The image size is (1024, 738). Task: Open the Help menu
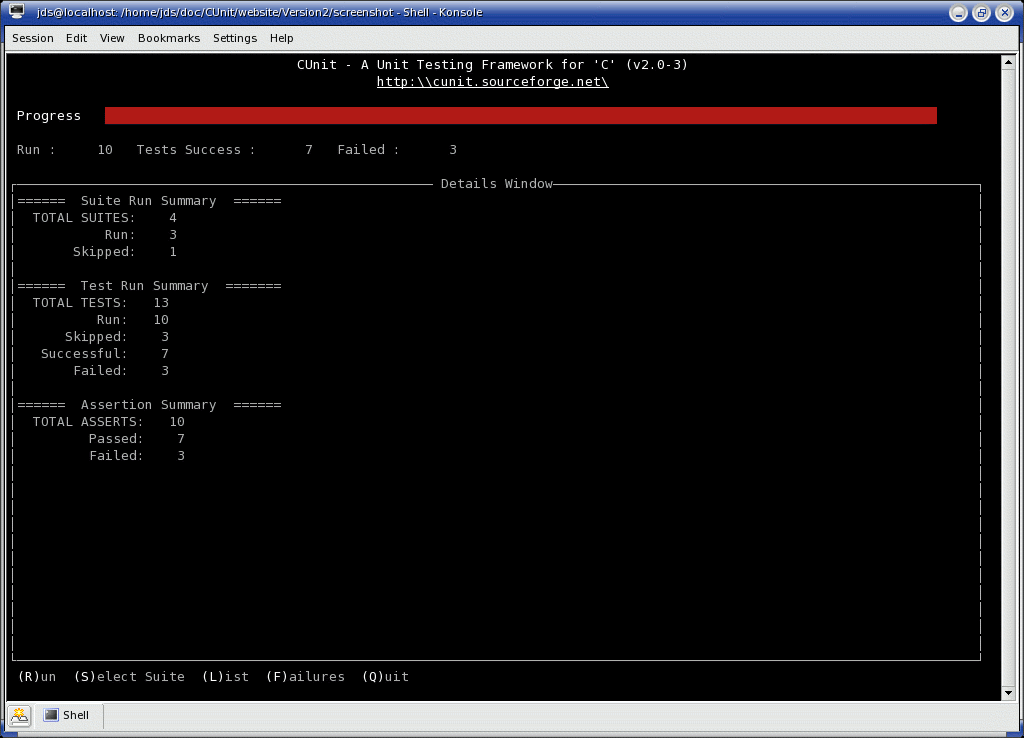281,38
